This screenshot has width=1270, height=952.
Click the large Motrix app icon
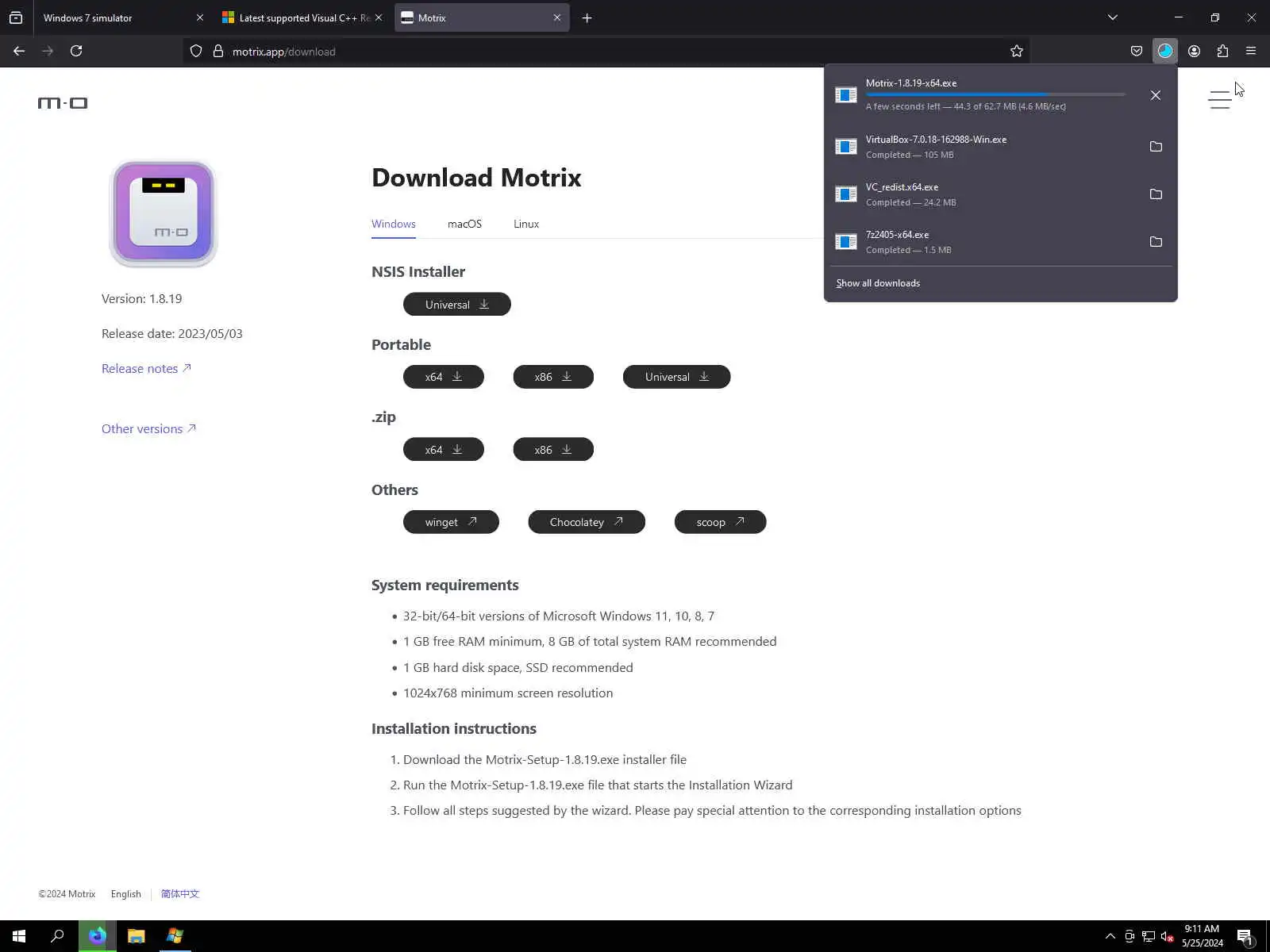164,213
